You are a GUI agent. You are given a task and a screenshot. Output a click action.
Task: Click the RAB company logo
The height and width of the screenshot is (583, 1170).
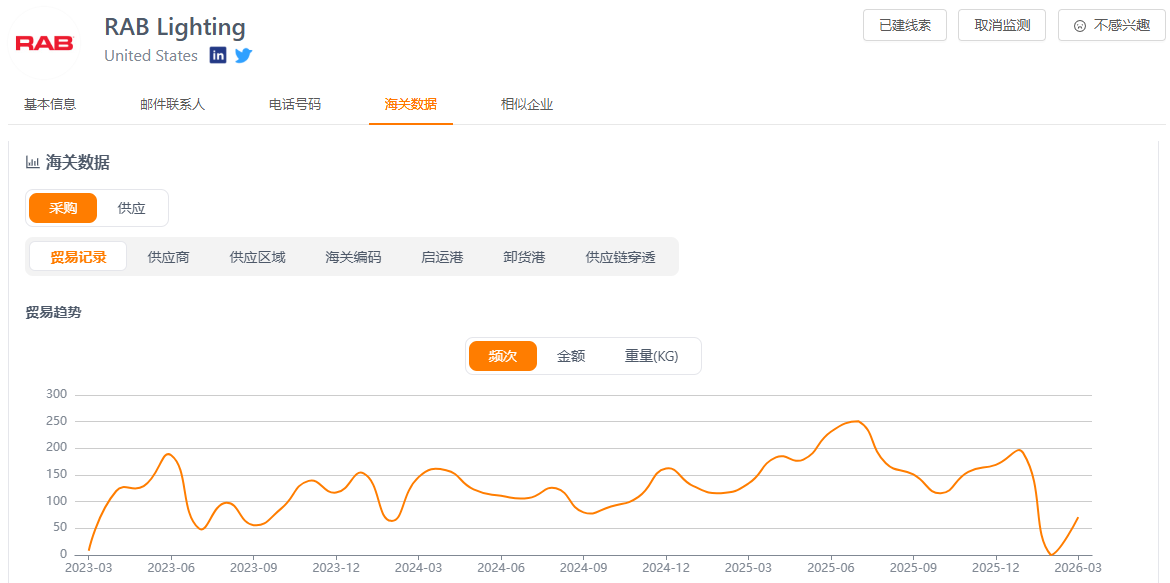[x=44, y=43]
